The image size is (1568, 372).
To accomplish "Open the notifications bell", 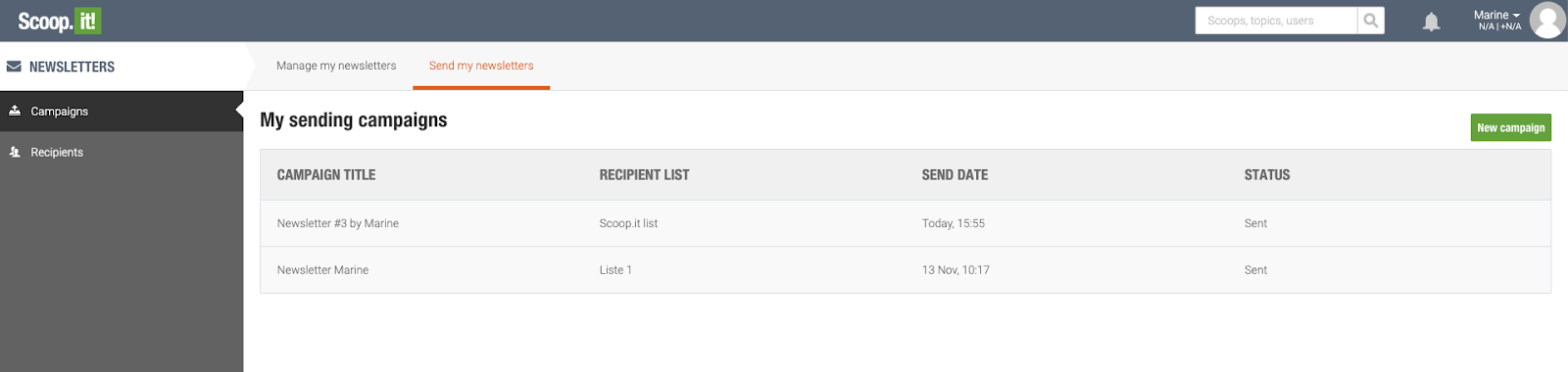I will [1432, 22].
